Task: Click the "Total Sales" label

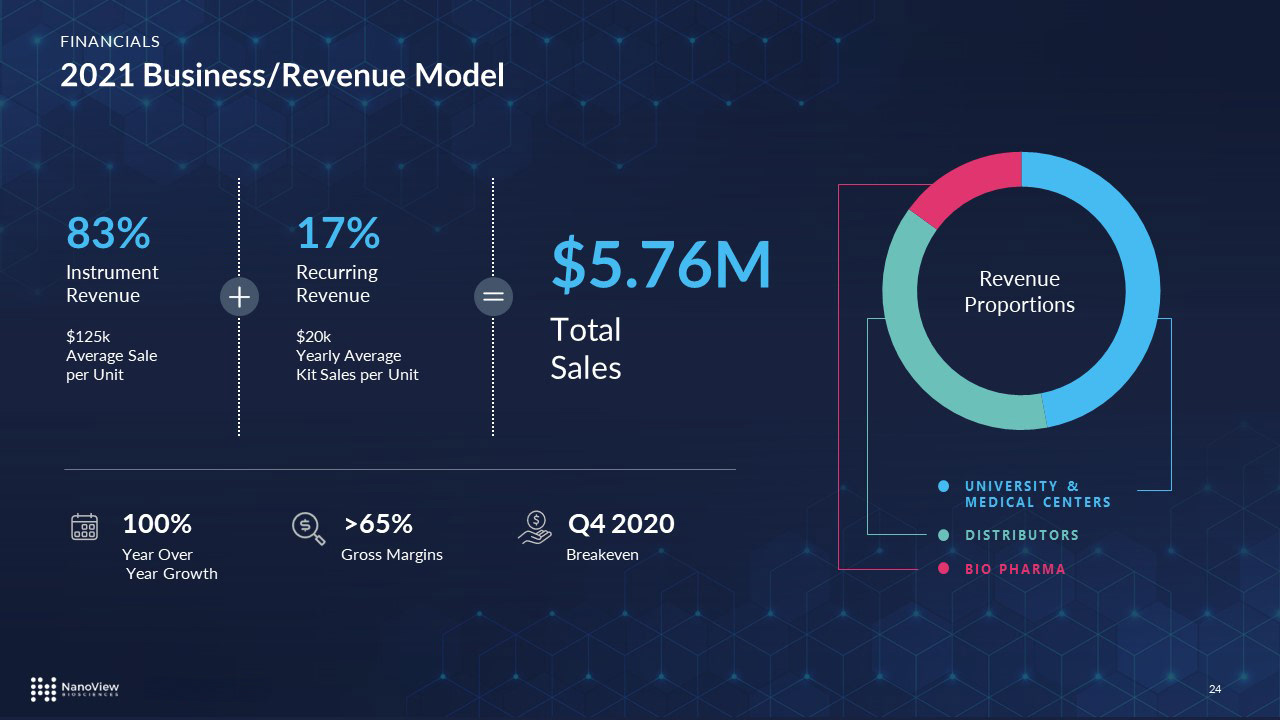Action: tap(586, 349)
